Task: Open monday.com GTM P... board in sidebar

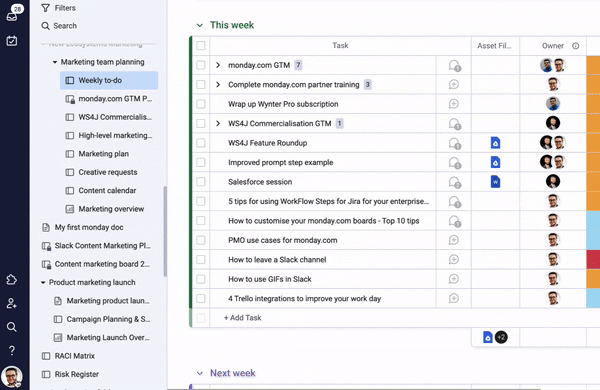Action: tap(109, 99)
